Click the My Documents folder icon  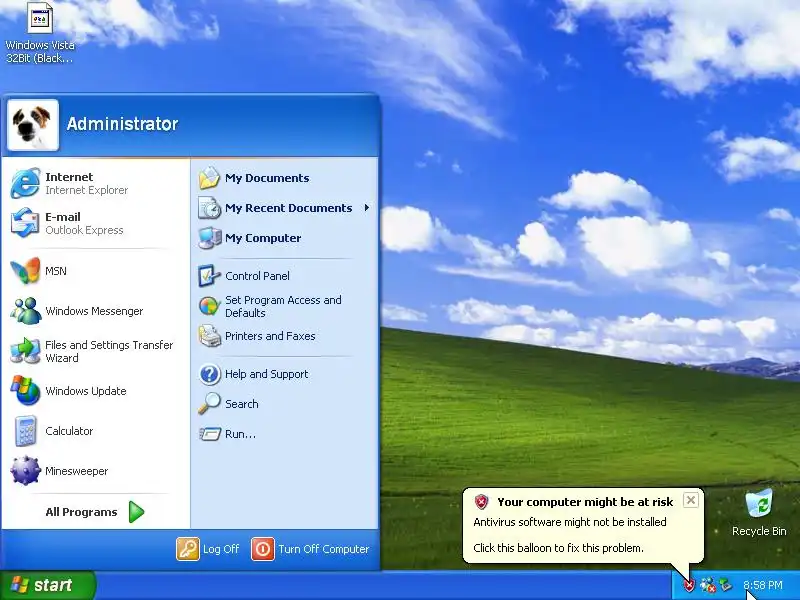pyautogui.click(x=209, y=178)
